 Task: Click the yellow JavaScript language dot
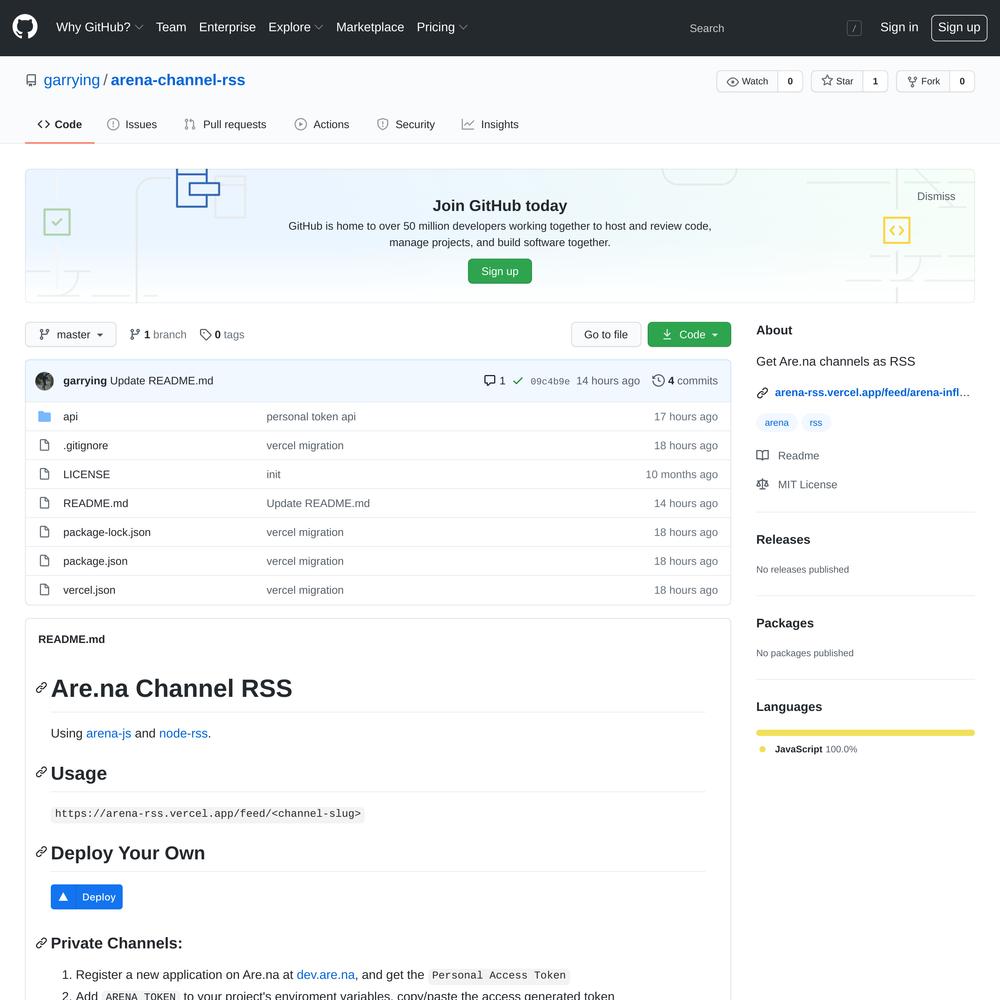pyautogui.click(x=762, y=749)
